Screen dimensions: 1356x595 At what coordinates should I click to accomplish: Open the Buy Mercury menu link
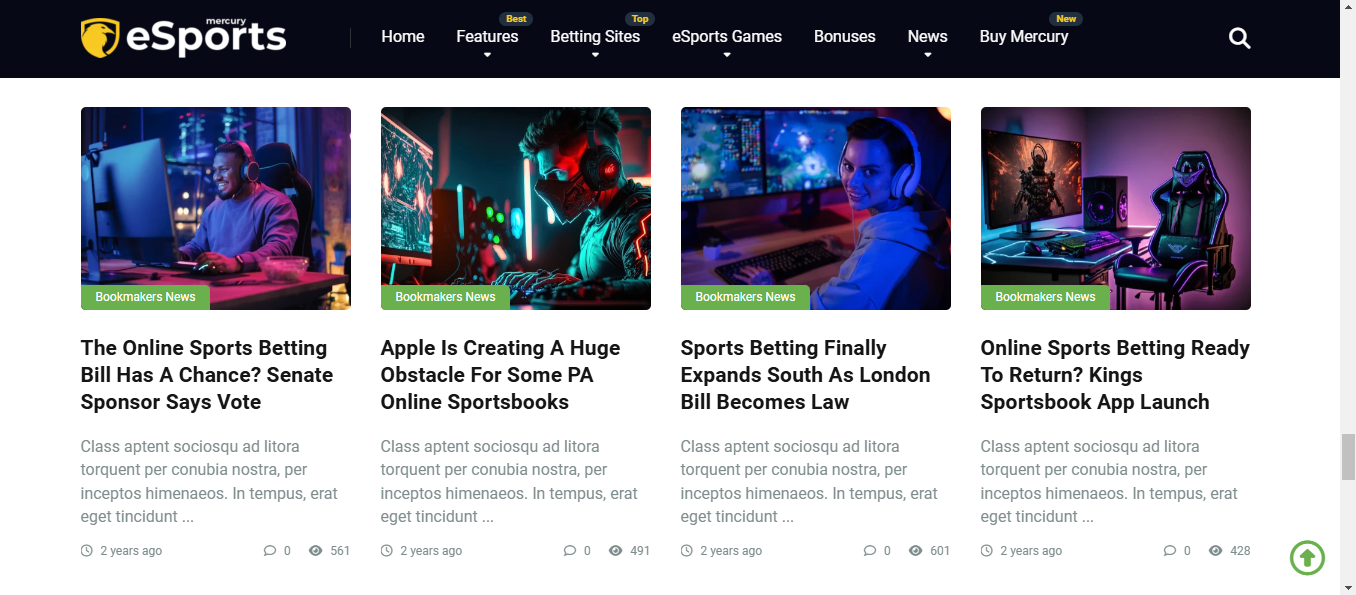[1024, 37]
